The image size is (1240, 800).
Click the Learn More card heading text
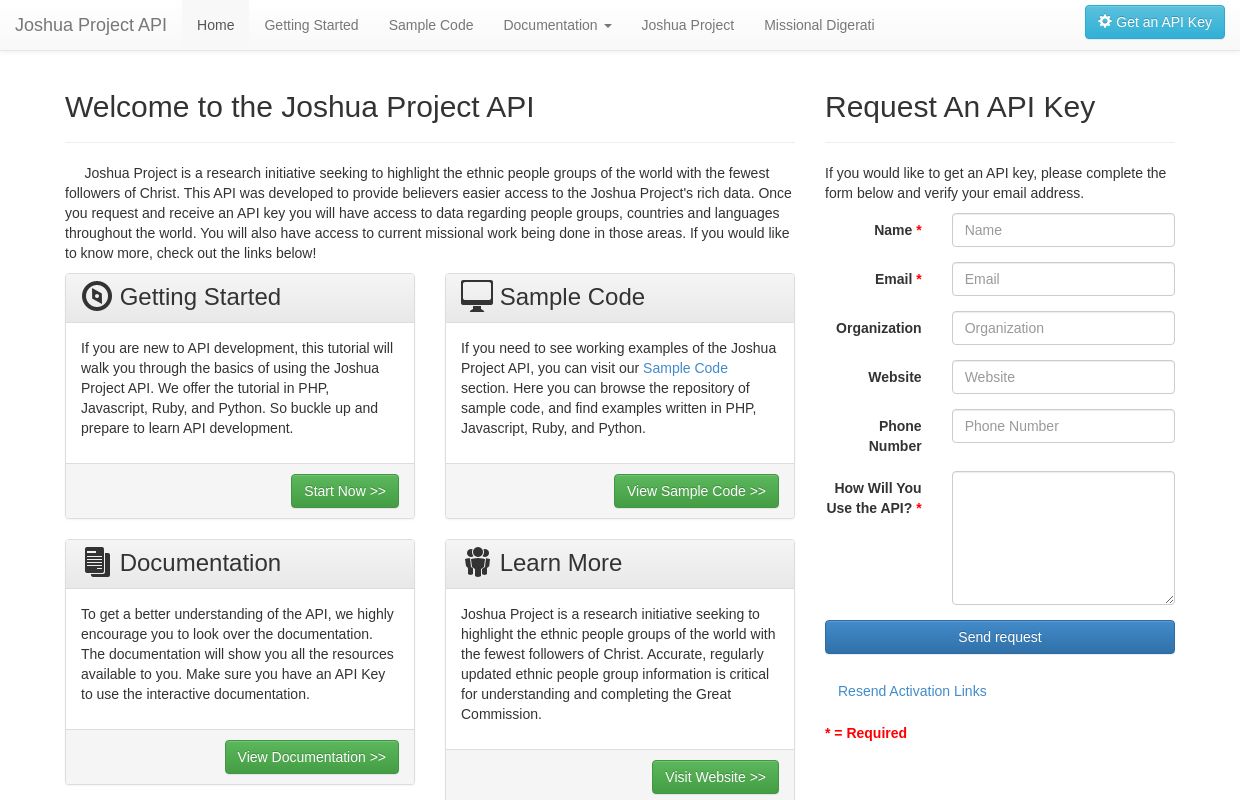pyautogui.click(x=561, y=563)
